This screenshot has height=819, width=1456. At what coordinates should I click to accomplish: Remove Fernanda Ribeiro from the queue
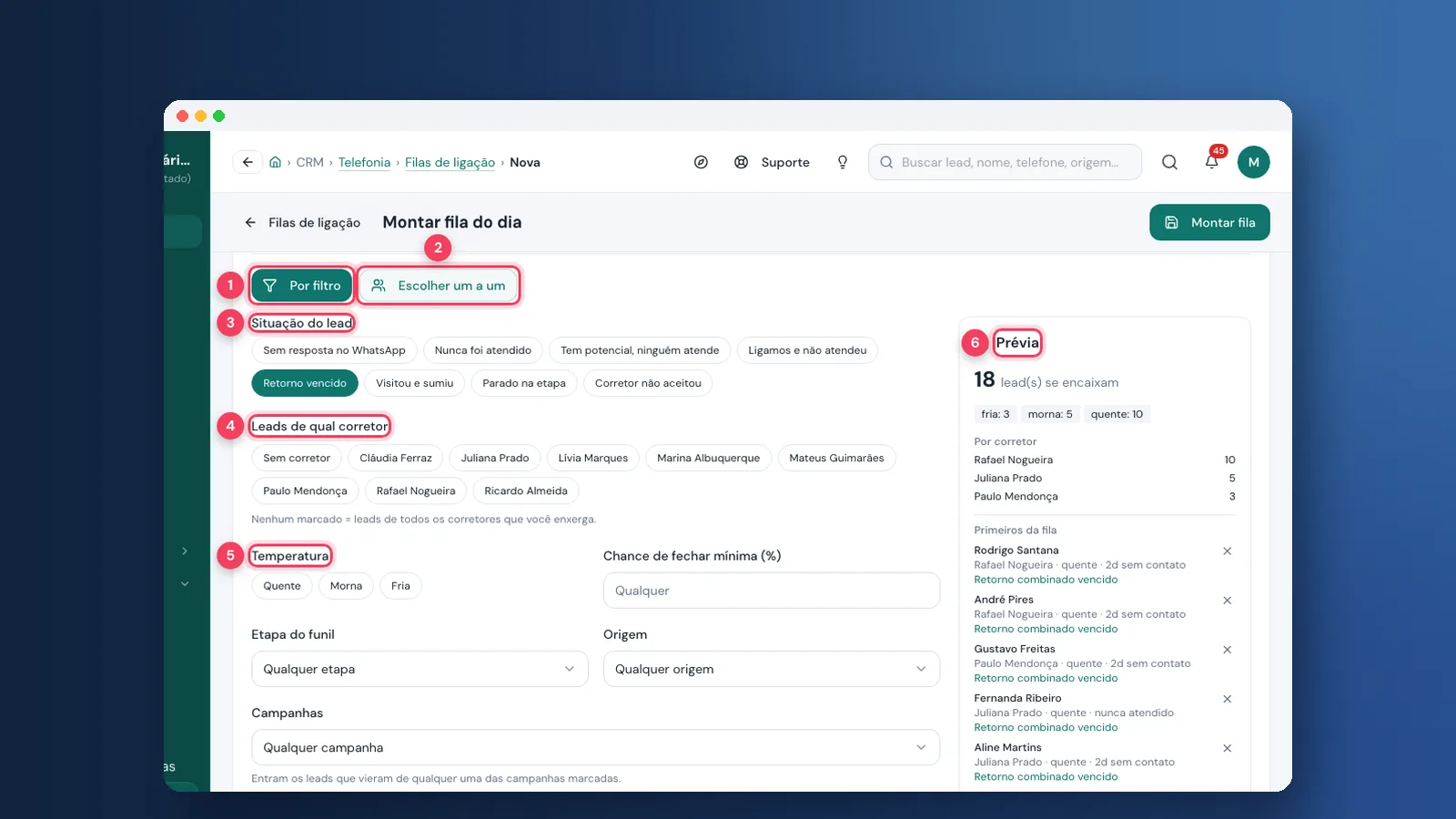[1228, 699]
